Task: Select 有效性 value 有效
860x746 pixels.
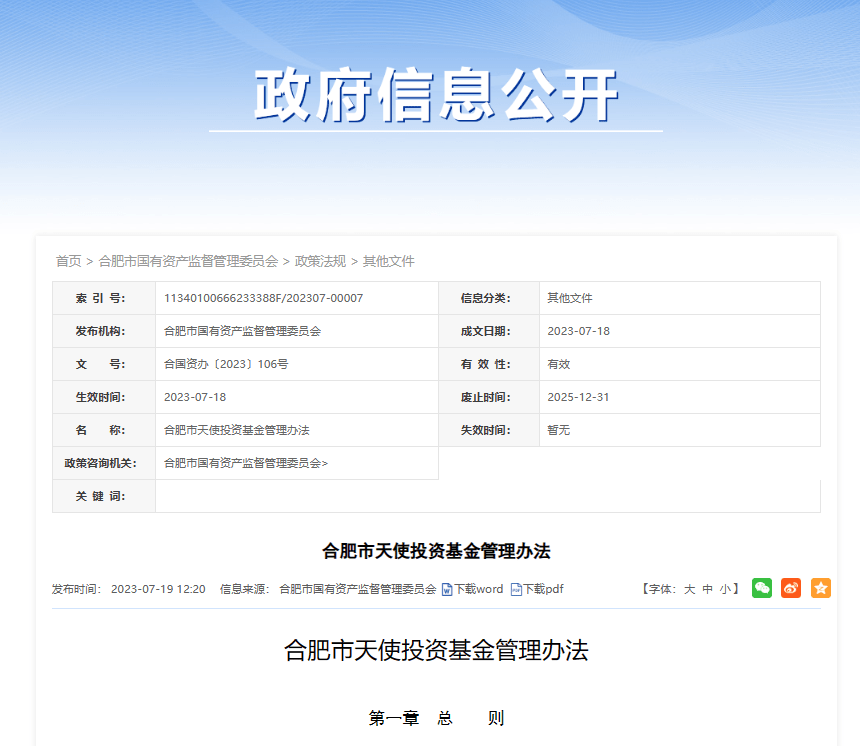Action: [558, 364]
